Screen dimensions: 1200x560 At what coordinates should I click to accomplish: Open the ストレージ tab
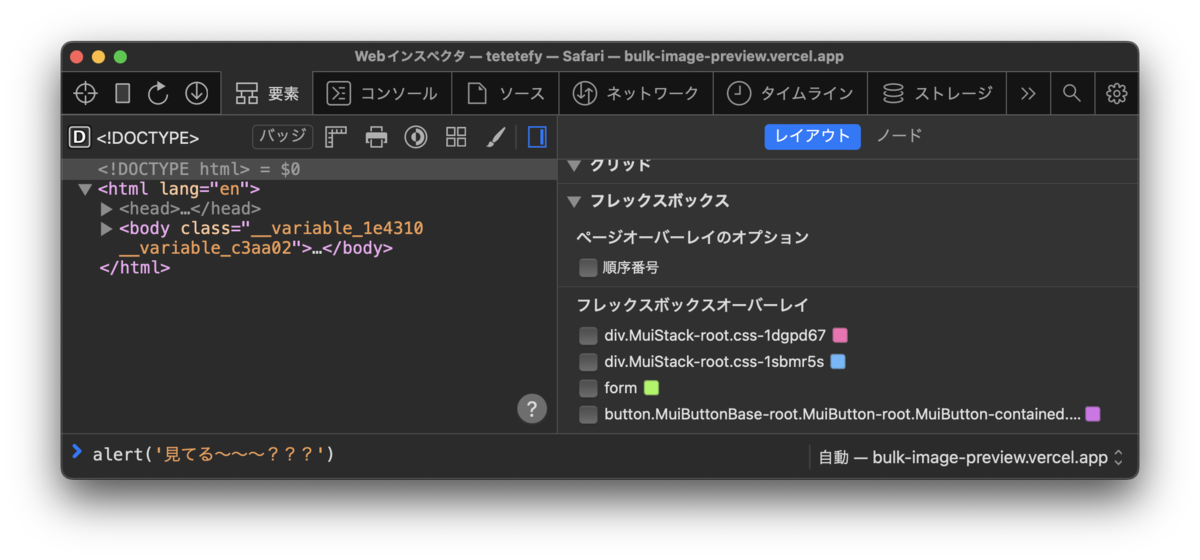coord(937,93)
